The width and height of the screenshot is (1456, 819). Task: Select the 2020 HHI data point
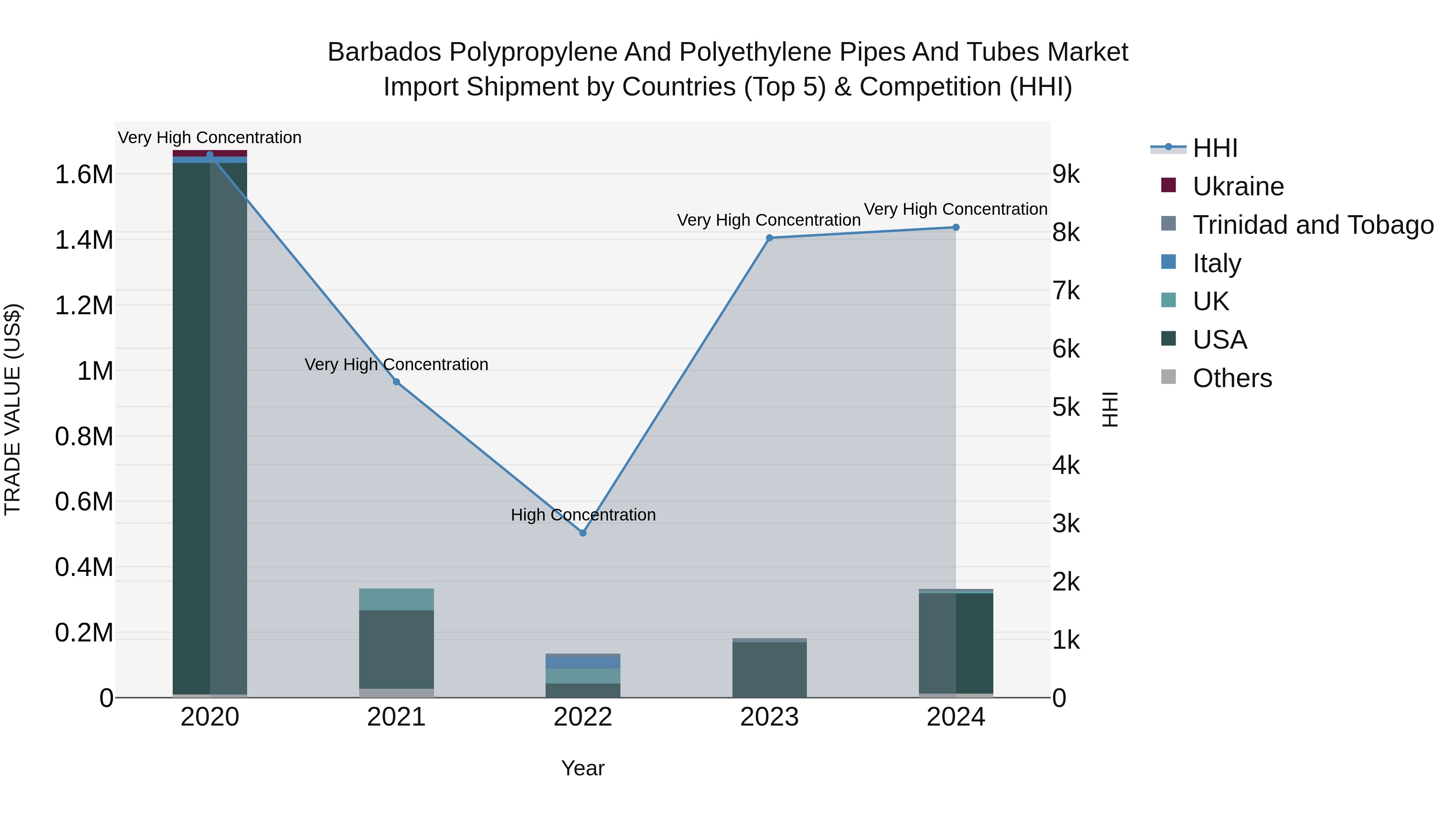tap(210, 155)
